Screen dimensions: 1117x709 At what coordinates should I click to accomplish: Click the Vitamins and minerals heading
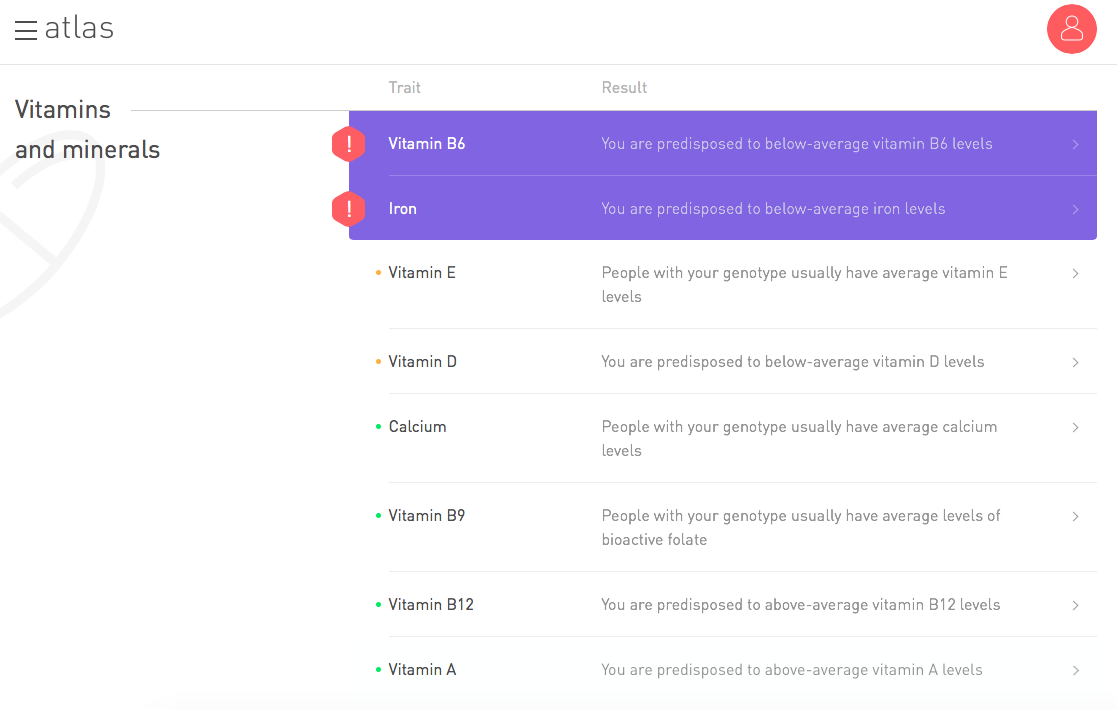coord(87,129)
